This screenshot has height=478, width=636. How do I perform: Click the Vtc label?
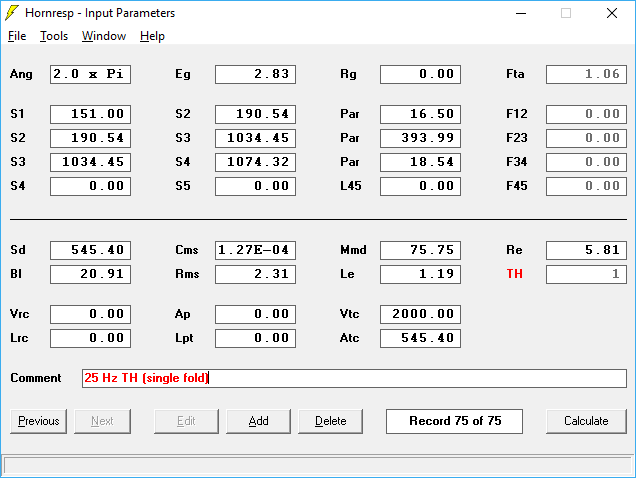pyautogui.click(x=349, y=314)
